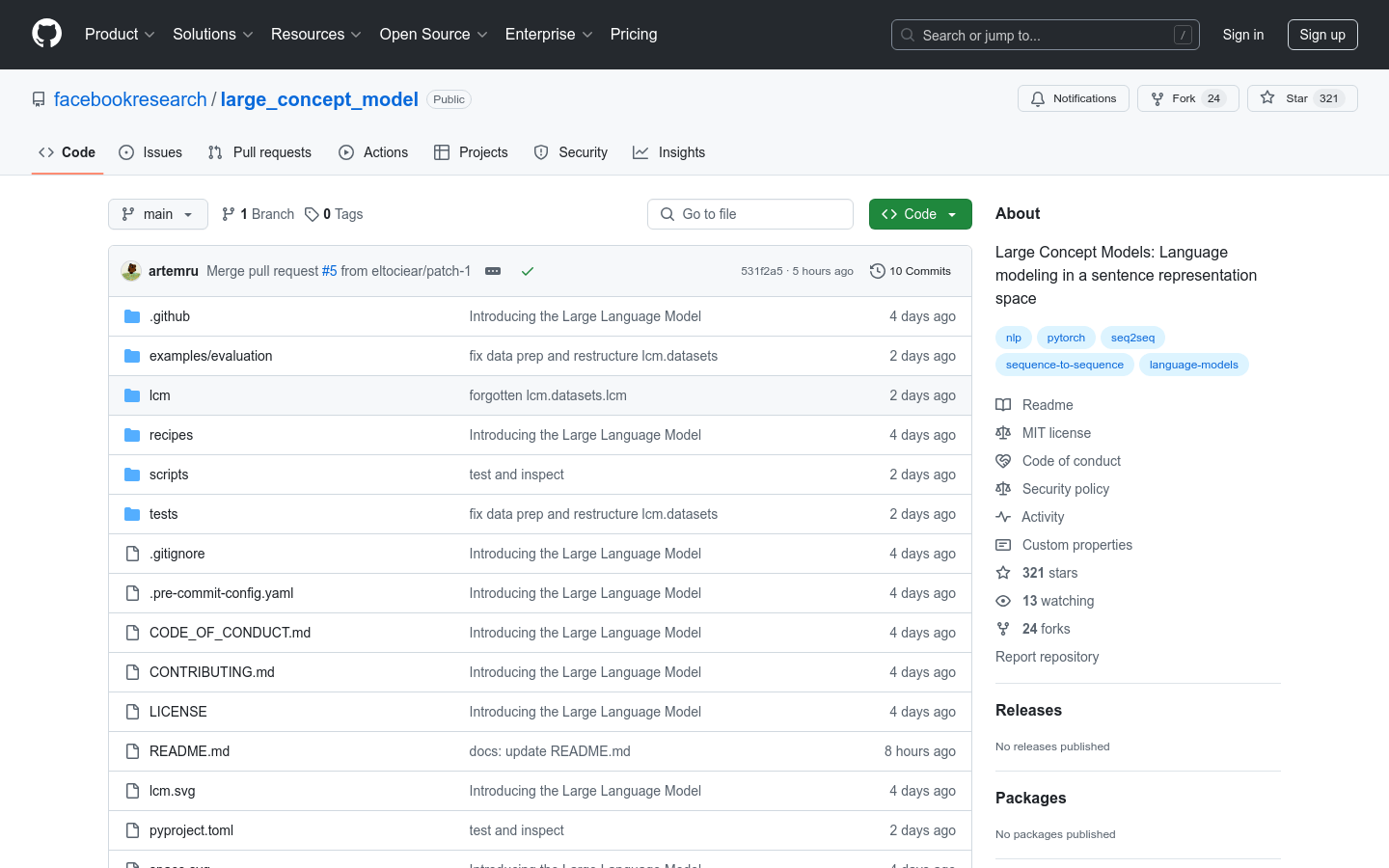Open the examples/evaluation folder
This screenshot has height=868, width=1389.
[210, 356]
